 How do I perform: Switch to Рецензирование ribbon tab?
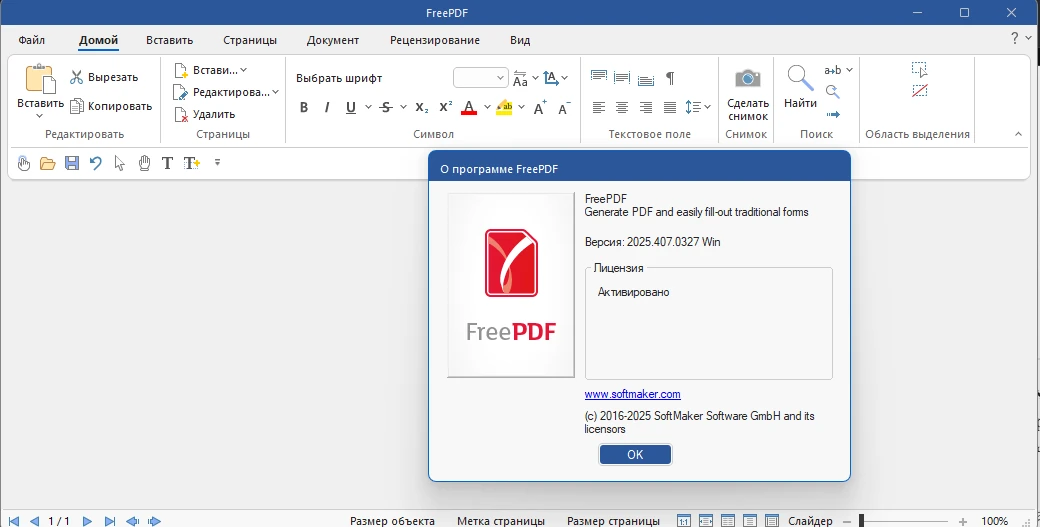(434, 40)
